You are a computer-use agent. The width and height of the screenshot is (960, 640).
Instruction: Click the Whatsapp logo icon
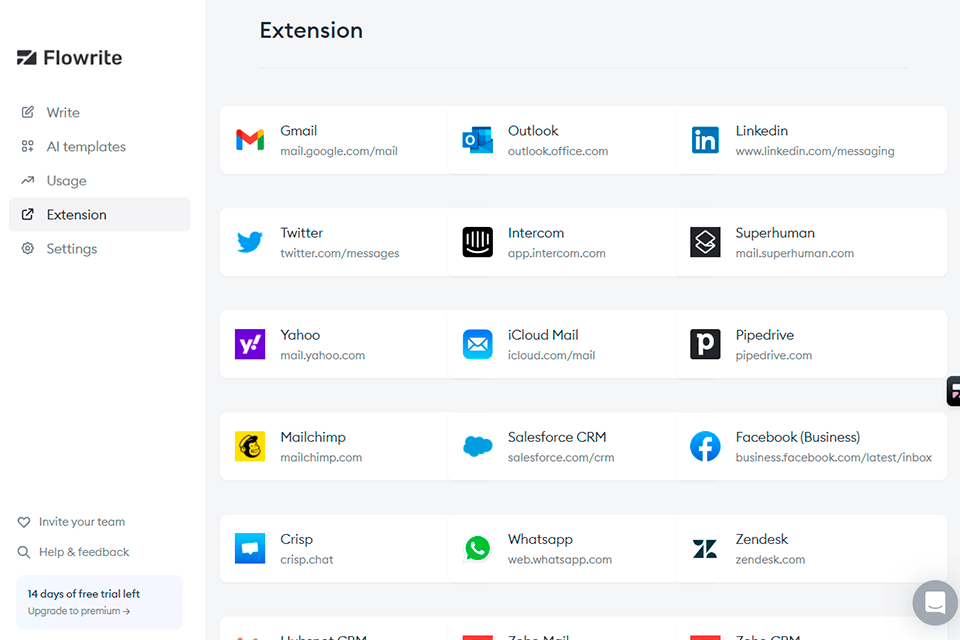point(478,548)
